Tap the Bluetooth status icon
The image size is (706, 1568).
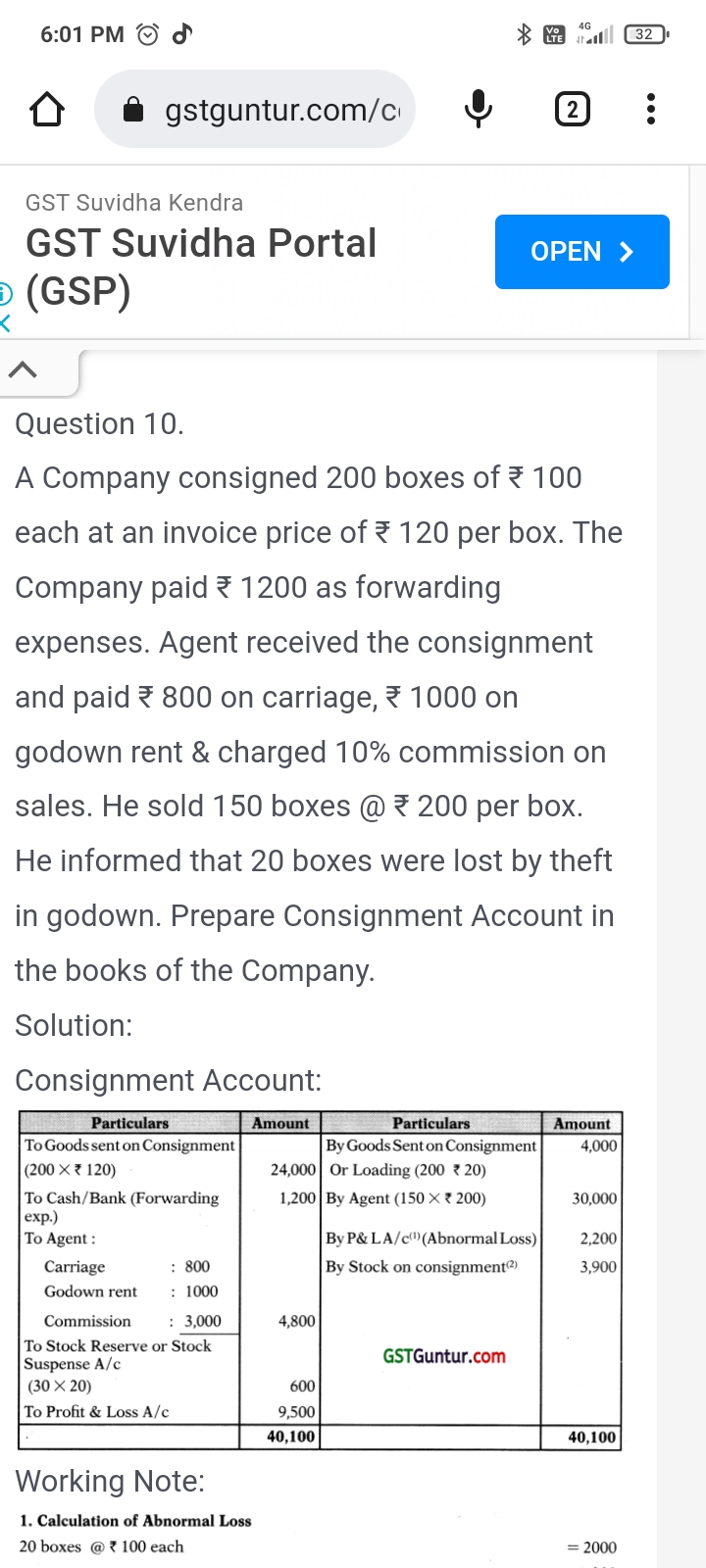click(524, 35)
